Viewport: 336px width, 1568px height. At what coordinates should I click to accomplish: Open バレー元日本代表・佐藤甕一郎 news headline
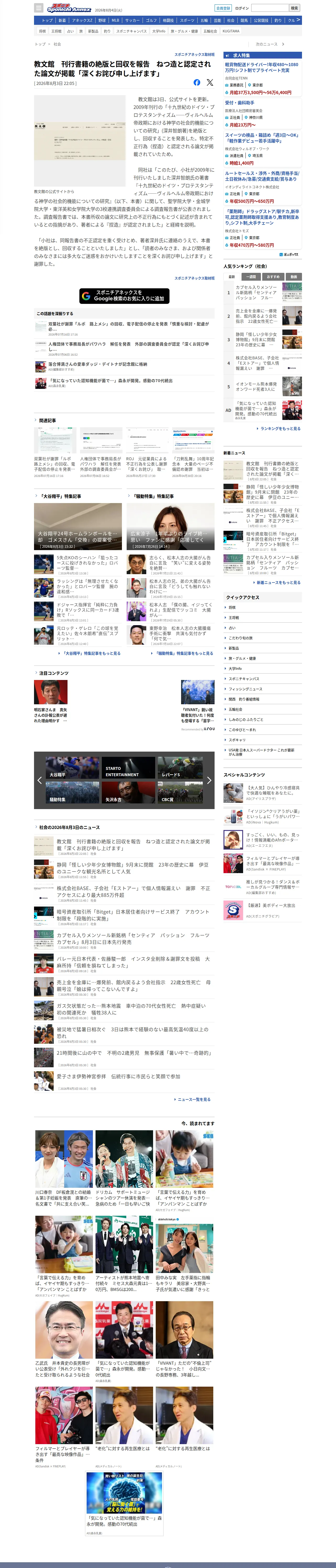[133, 962]
